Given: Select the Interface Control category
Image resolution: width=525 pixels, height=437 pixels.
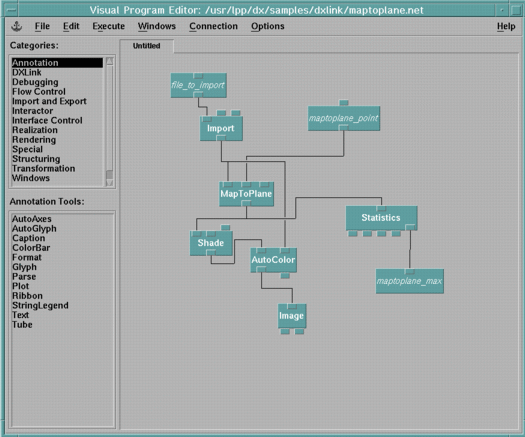Looking at the screenshot, I should [x=57, y=120].
